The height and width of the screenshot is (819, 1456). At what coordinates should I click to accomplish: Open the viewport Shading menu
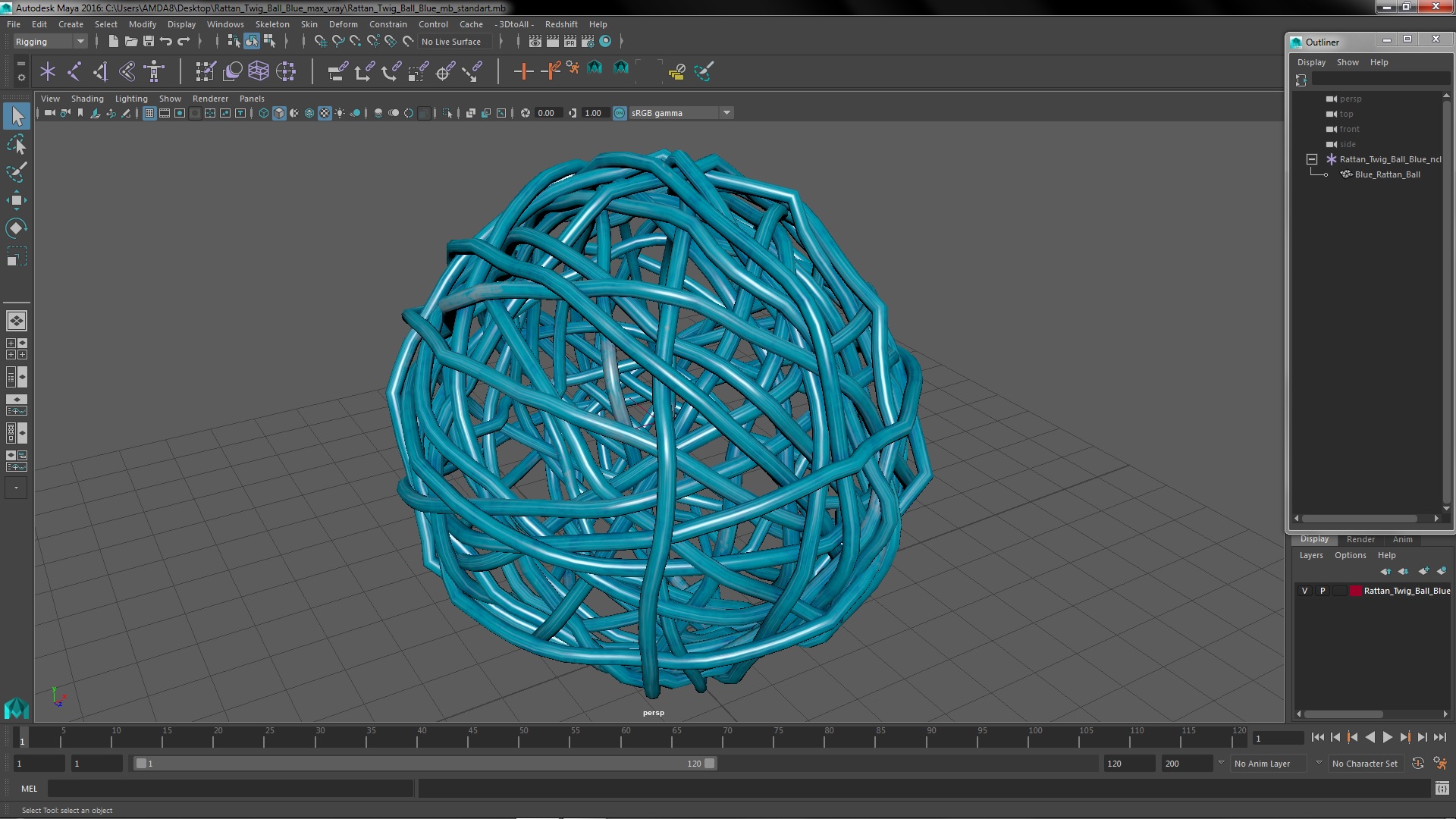[x=87, y=99]
